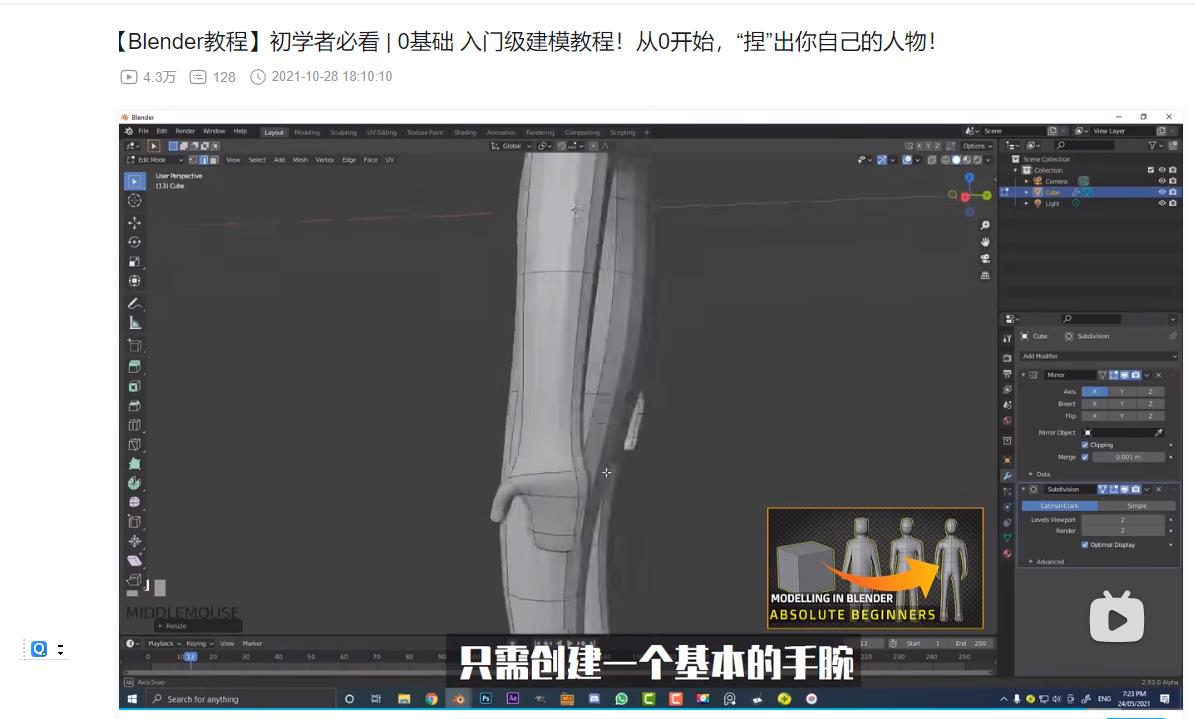This screenshot has height=719, width=1195.
Task: Open the Keying dropdown in timeline
Action: (200, 644)
